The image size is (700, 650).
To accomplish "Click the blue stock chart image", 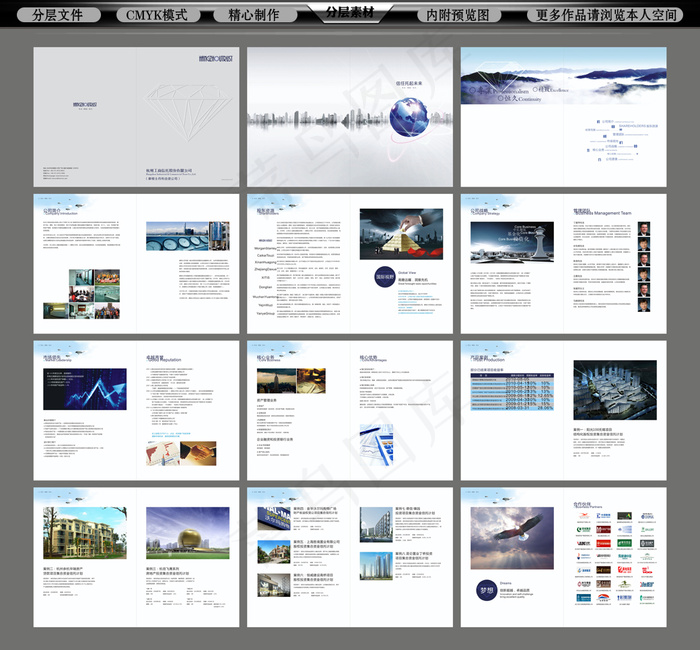I will click(84, 387).
